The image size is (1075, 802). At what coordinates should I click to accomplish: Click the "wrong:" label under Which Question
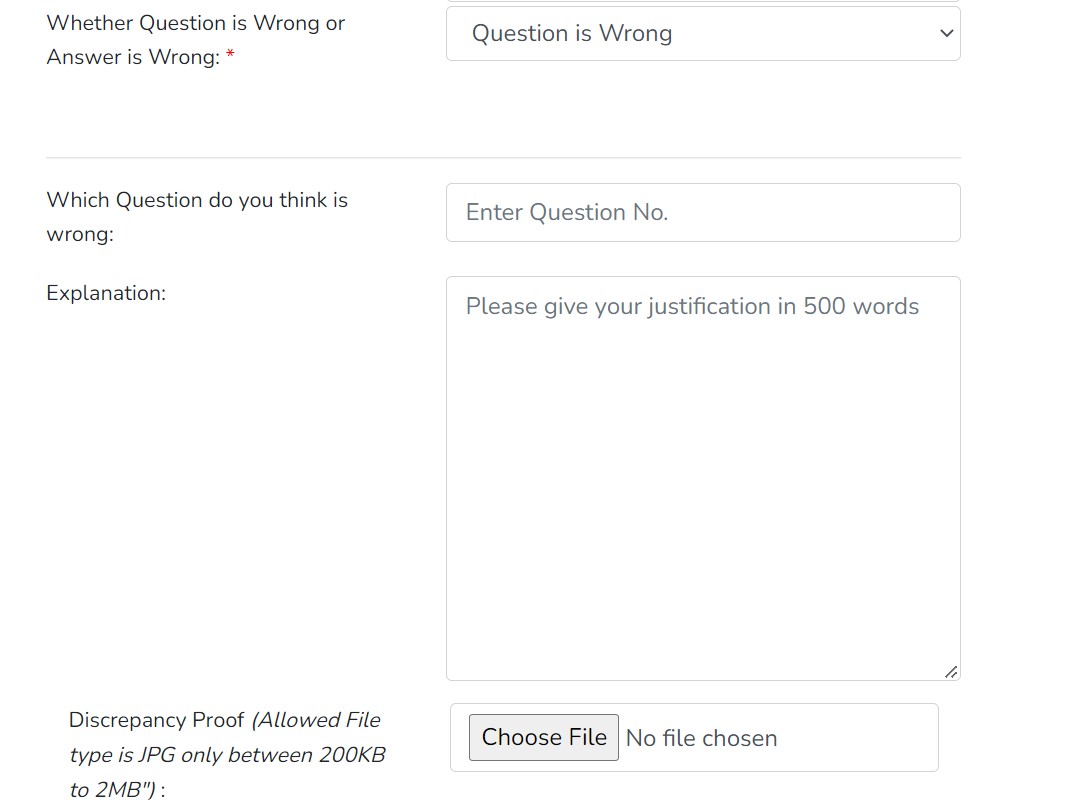pos(80,235)
